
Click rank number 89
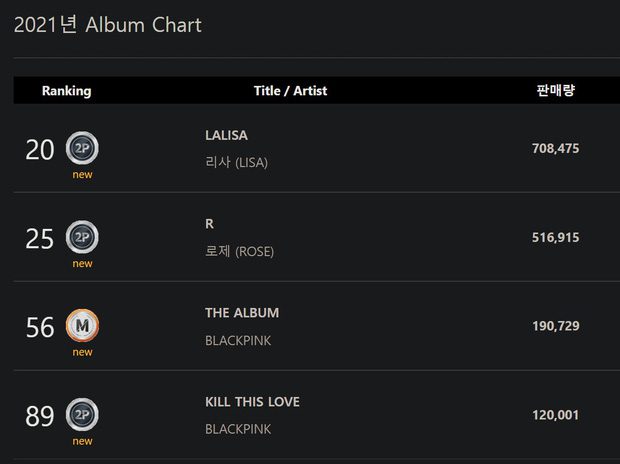[x=40, y=416]
